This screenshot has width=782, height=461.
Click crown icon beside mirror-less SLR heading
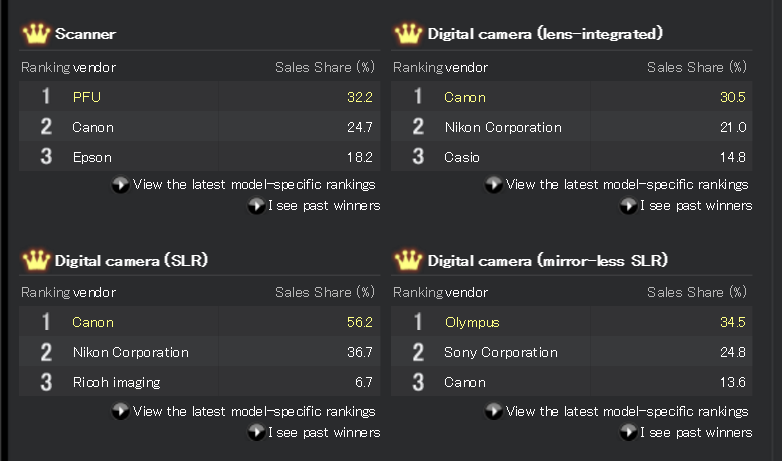click(x=408, y=260)
